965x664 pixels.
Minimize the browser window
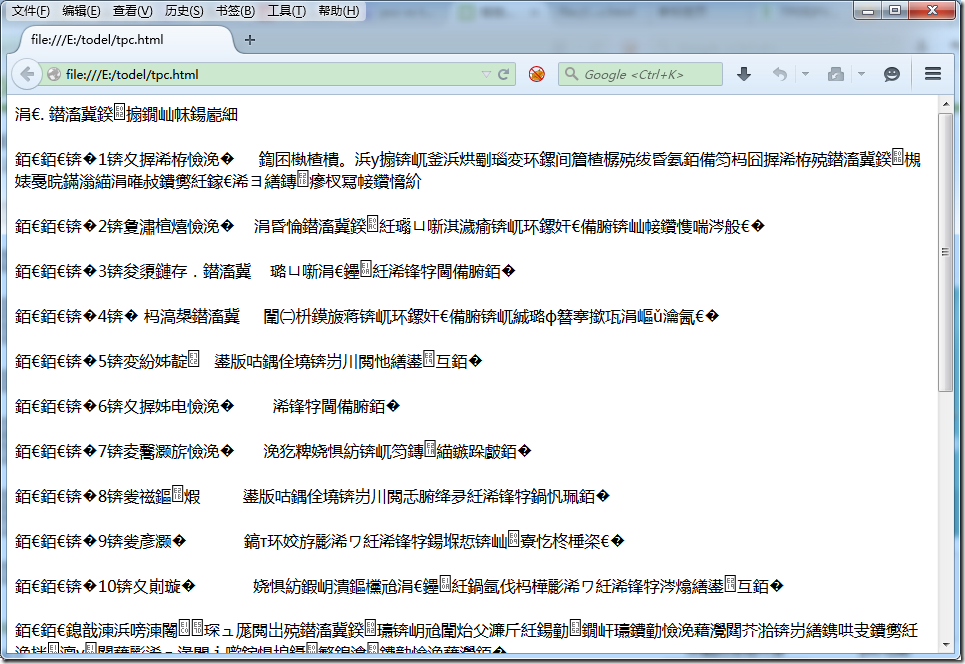pyautogui.click(x=868, y=10)
